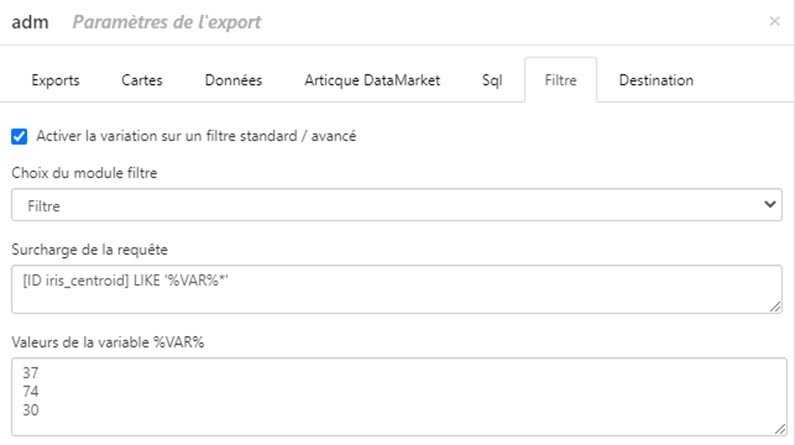The height and width of the screenshot is (445, 795).
Task: Select the Données tab
Action: [233, 80]
